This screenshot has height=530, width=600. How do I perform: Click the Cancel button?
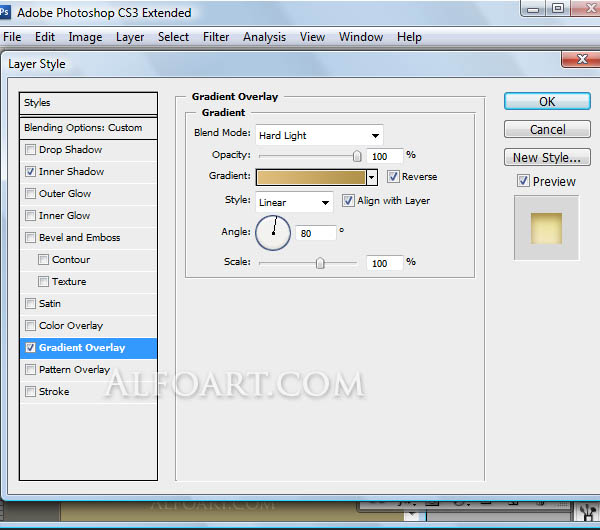pyautogui.click(x=547, y=129)
